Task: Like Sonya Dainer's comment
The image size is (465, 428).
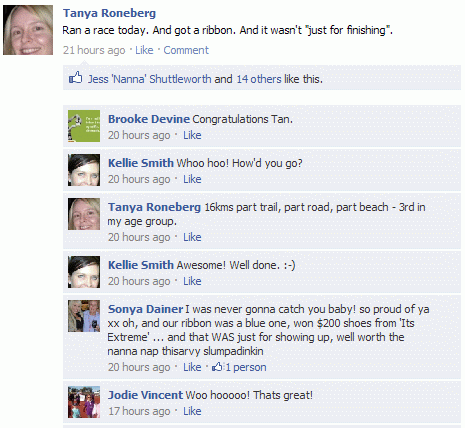Action: 192,367
